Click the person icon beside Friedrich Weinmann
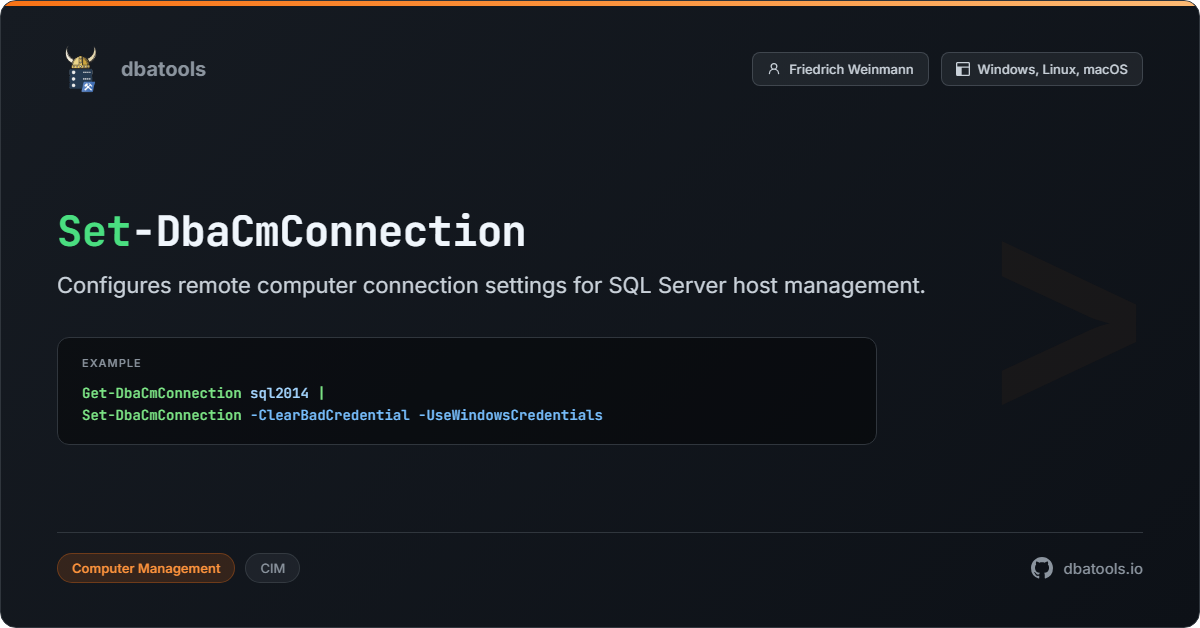Screen dimensions: 1200x628 (x=773, y=69)
